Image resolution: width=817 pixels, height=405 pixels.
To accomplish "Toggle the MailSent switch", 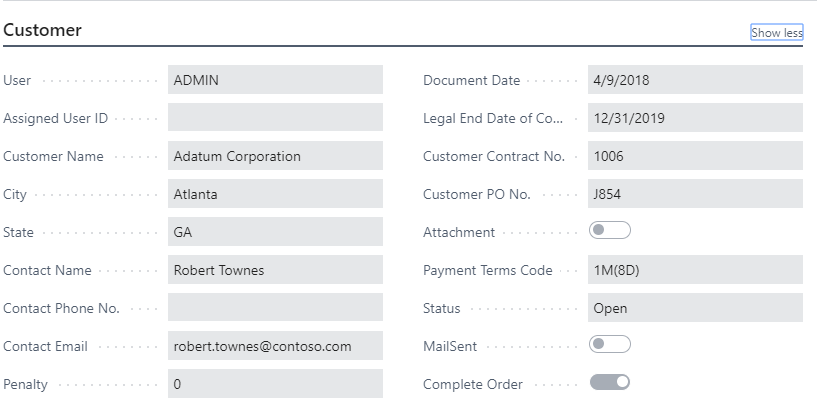I will 610,344.
